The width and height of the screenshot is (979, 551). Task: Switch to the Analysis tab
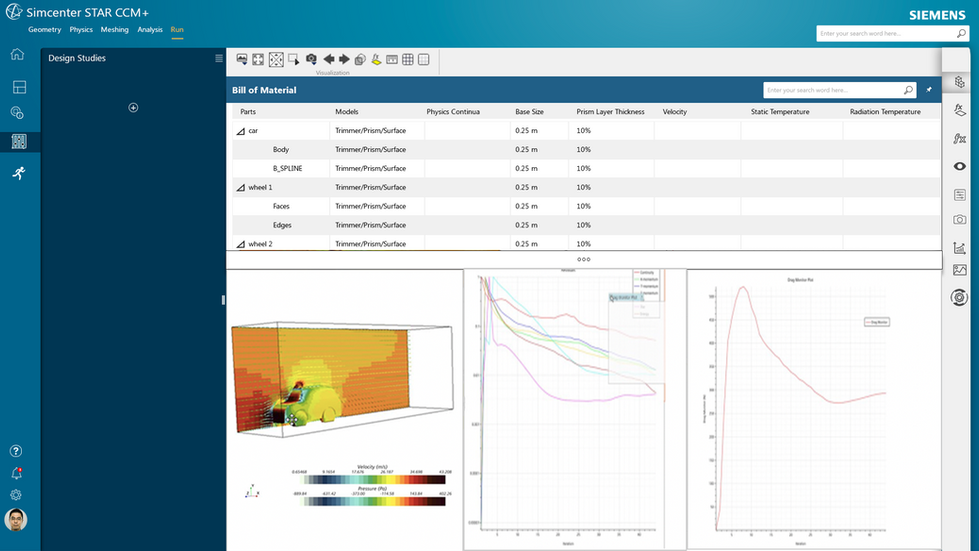pos(150,29)
